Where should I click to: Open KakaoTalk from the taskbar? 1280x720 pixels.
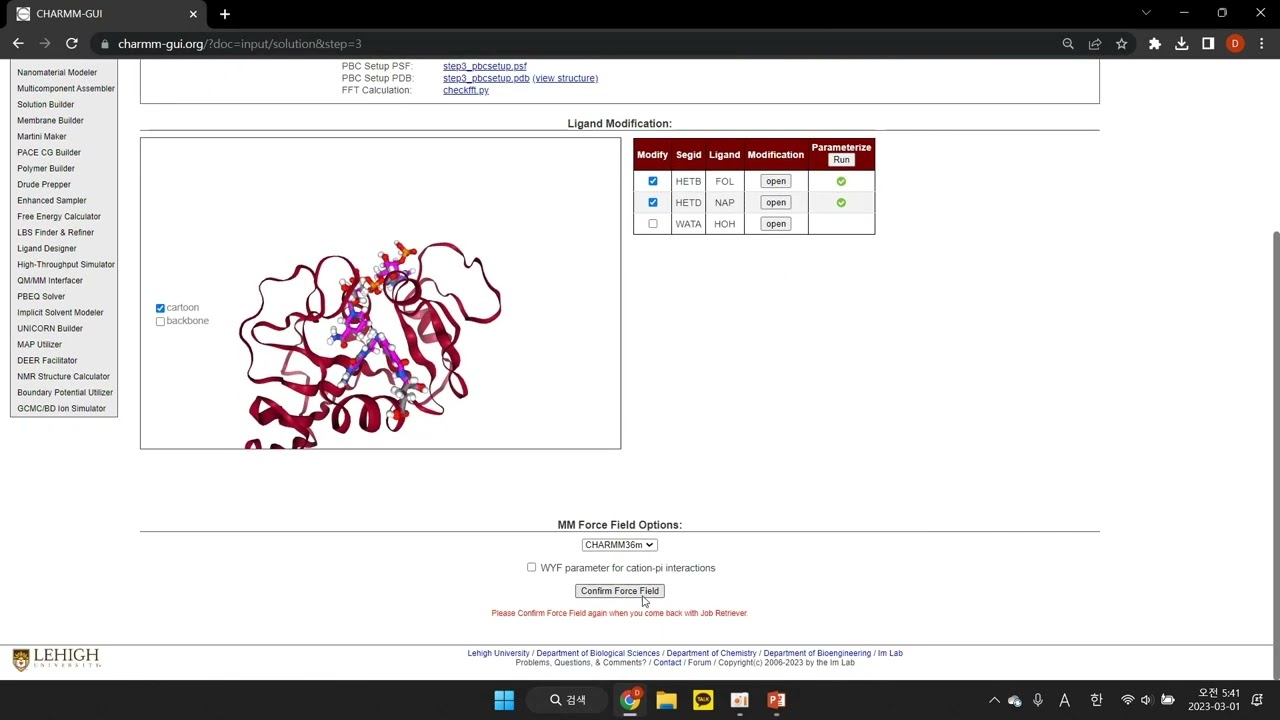tap(703, 700)
